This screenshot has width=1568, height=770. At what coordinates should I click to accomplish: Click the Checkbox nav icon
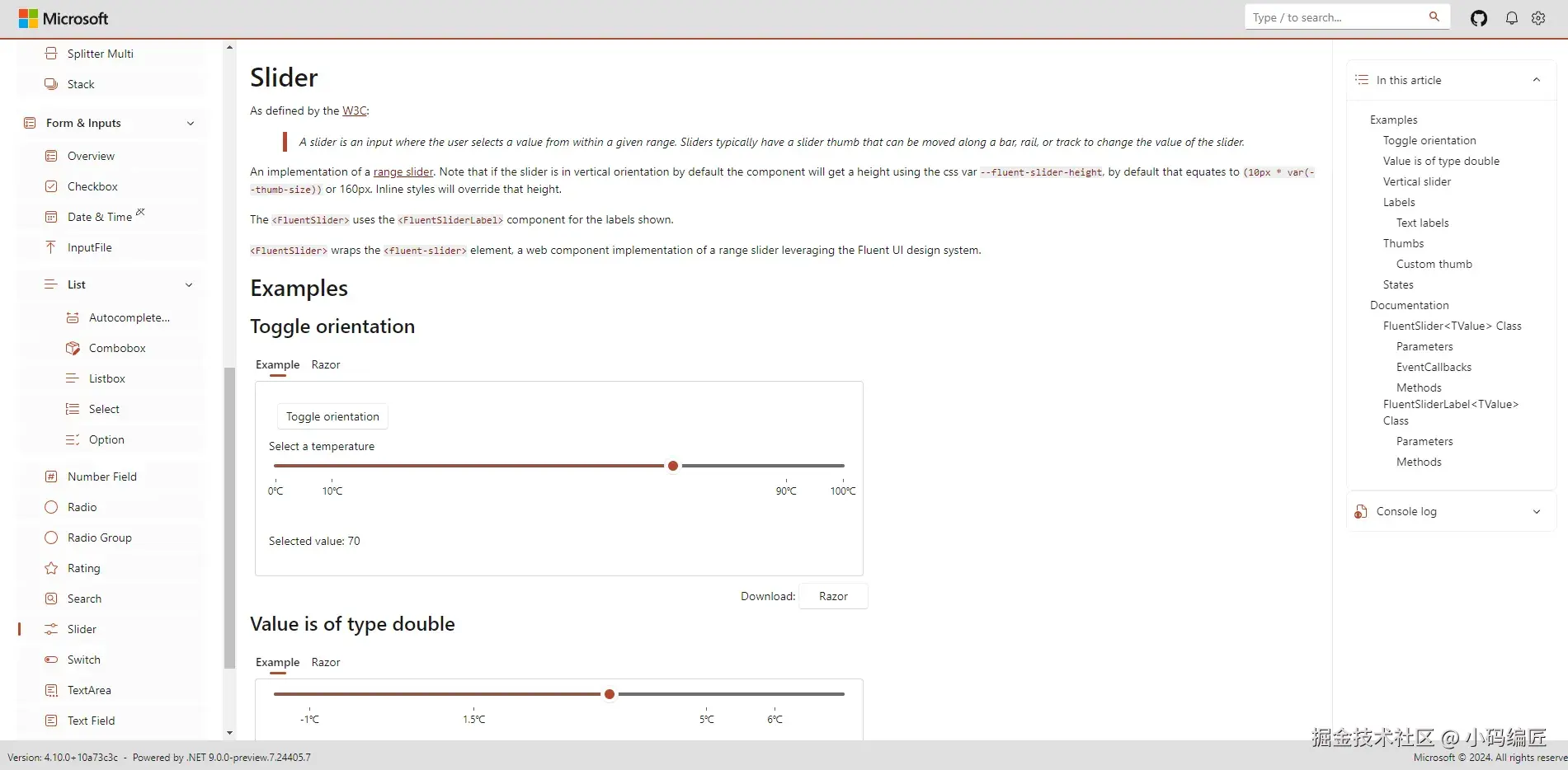tap(51, 186)
